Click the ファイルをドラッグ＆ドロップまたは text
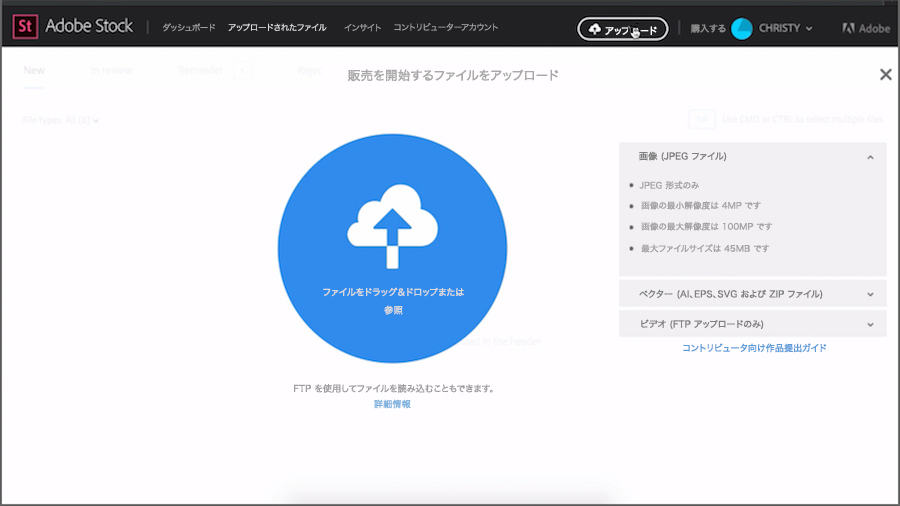The width and height of the screenshot is (900, 506). pyautogui.click(x=393, y=292)
